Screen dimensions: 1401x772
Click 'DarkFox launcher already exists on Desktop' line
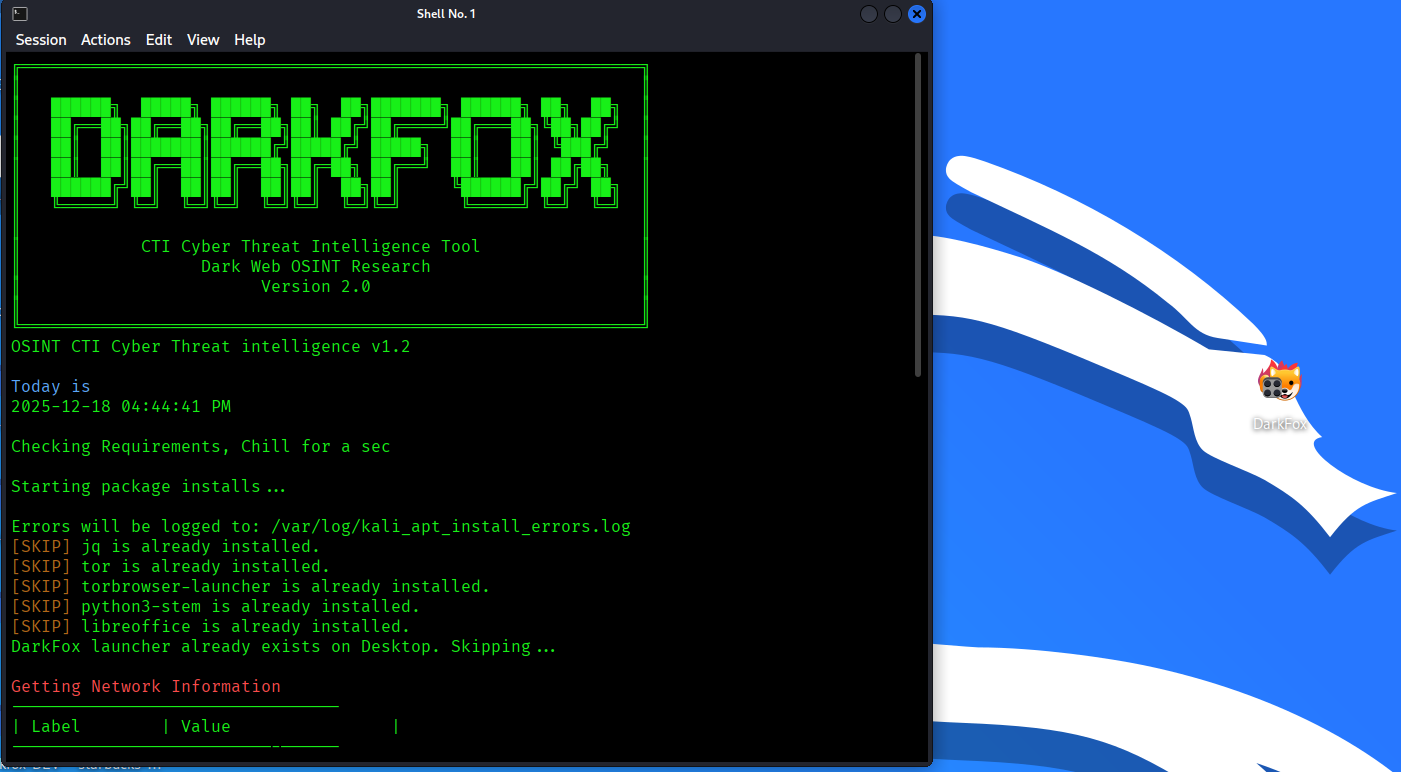click(x=283, y=646)
